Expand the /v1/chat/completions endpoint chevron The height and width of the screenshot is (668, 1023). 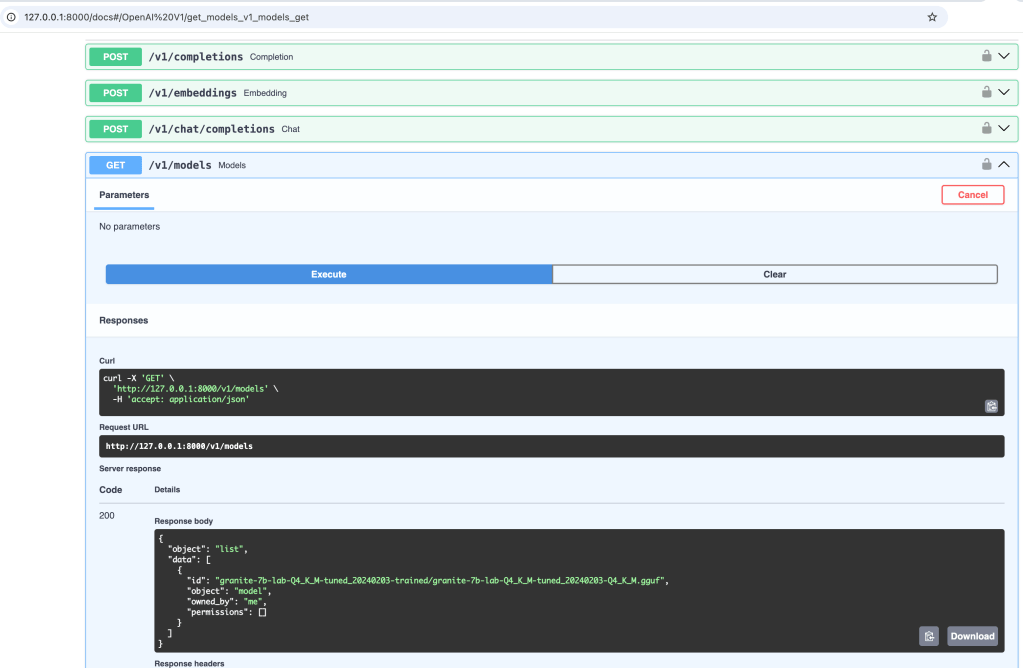pyautogui.click(x=1004, y=128)
